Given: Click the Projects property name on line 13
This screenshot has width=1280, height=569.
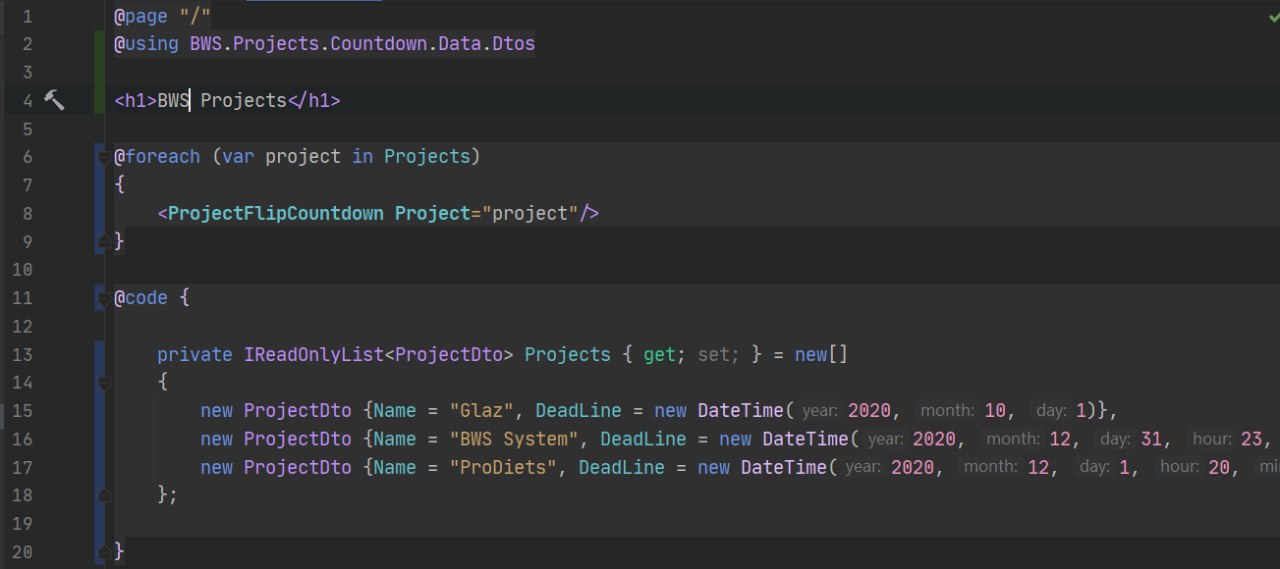Looking at the screenshot, I should click(568, 354).
